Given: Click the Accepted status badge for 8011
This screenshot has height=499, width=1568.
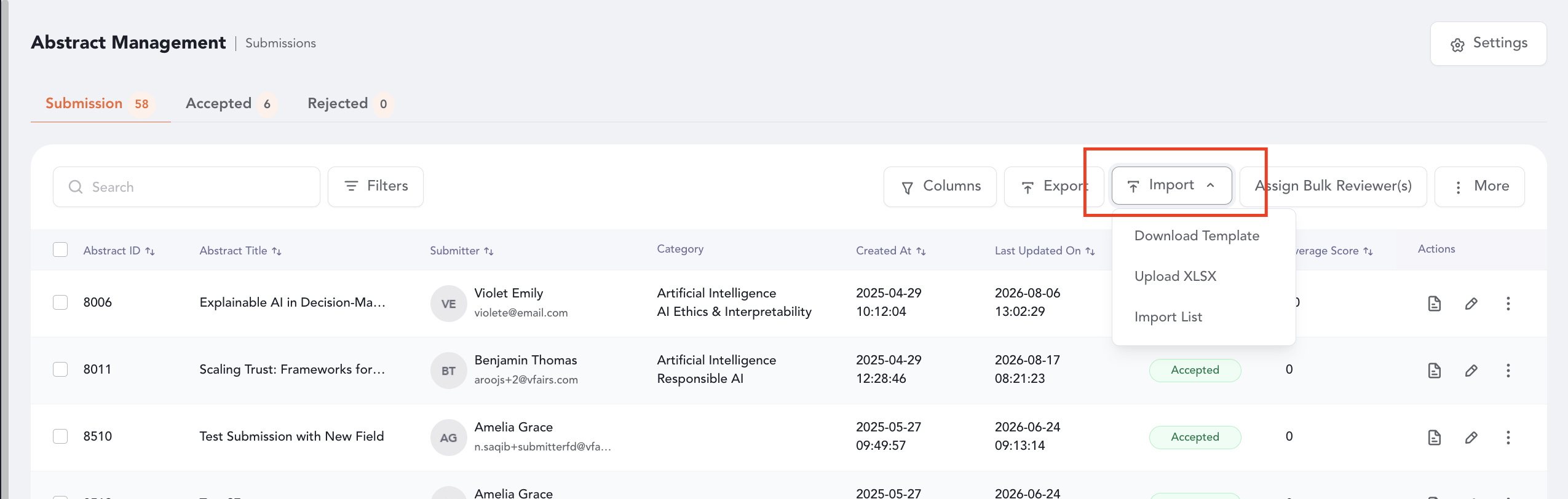Looking at the screenshot, I should [x=1195, y=370].
